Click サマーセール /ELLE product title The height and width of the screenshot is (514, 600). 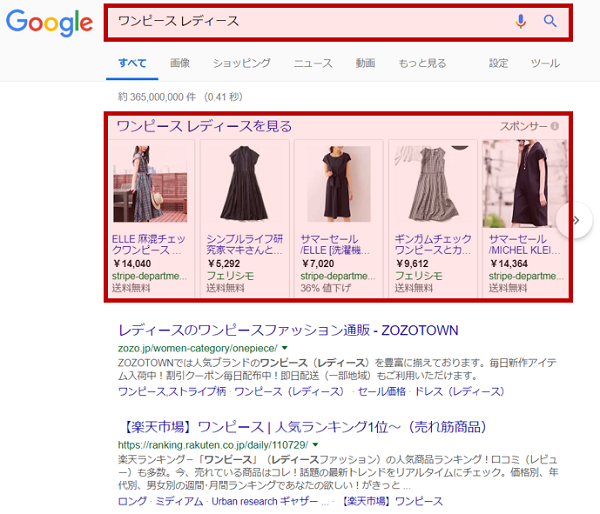(335, 245)
